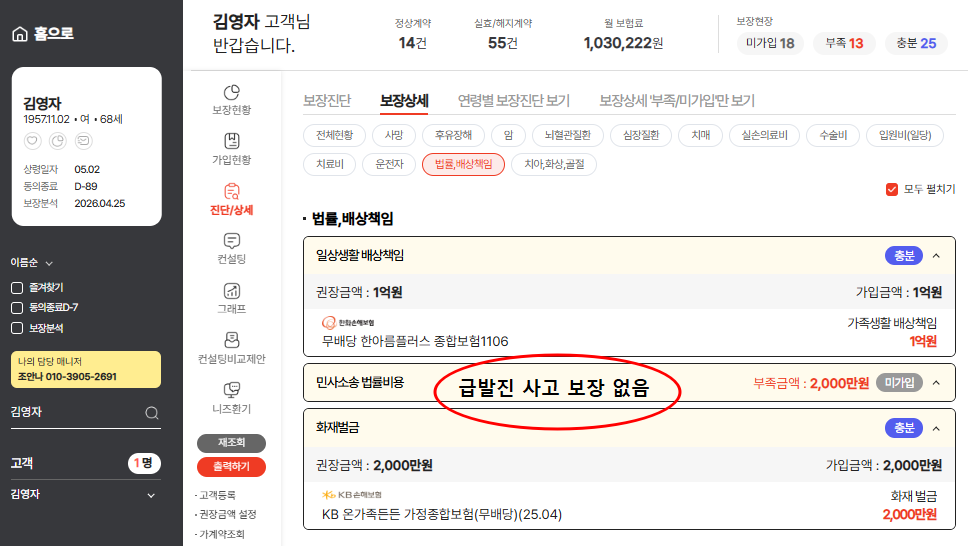The image size is (968, 546).
Task: Select 전체현황 category chip
Action: [335, 135]
